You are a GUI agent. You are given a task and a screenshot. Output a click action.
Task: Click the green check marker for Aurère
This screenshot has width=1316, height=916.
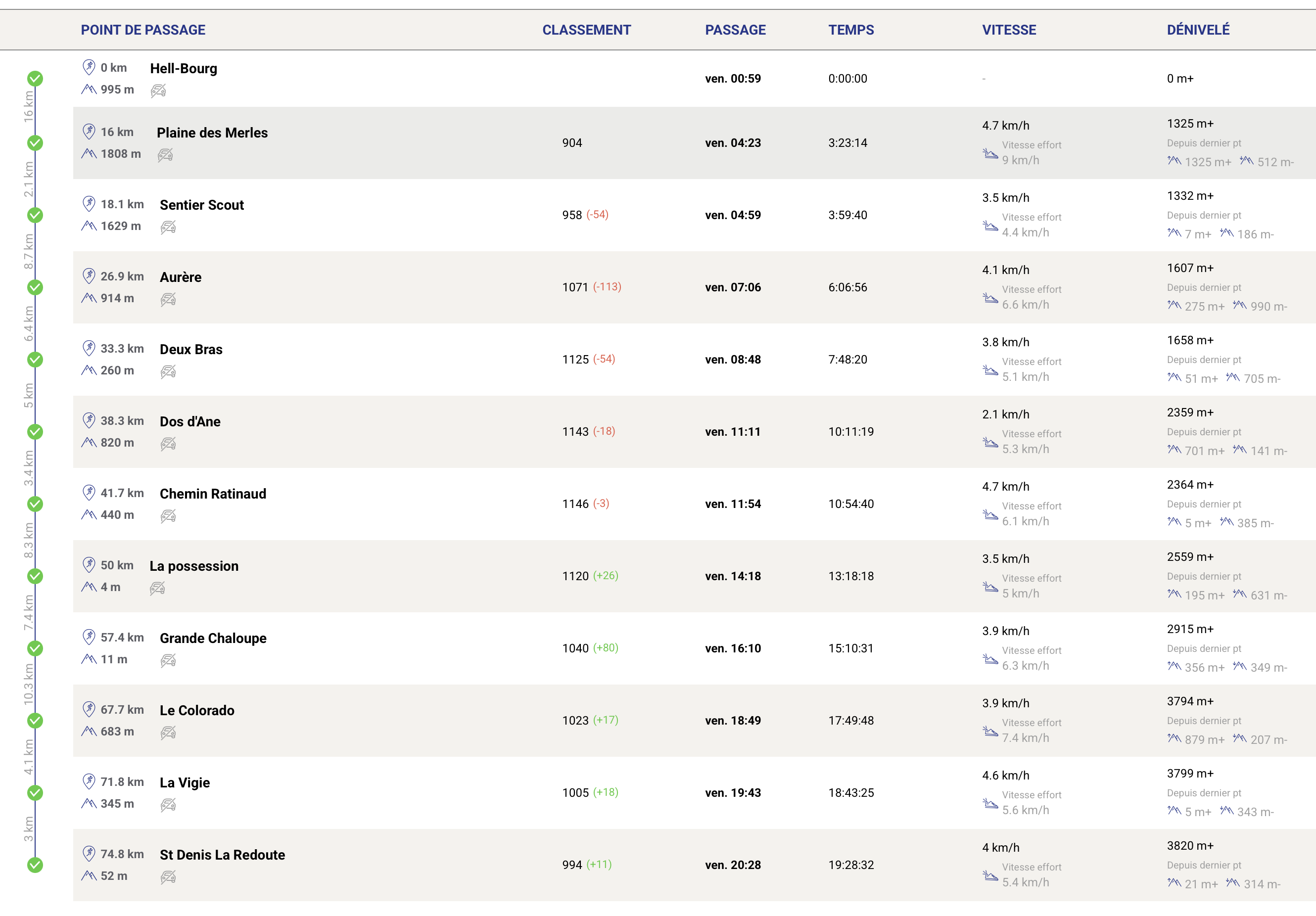click(x=35, y=287)
